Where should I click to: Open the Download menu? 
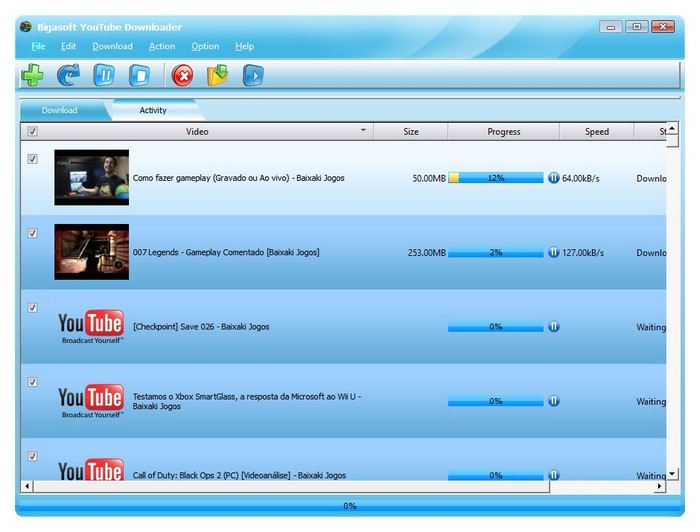pyautogui.click(x=112, y=46)
